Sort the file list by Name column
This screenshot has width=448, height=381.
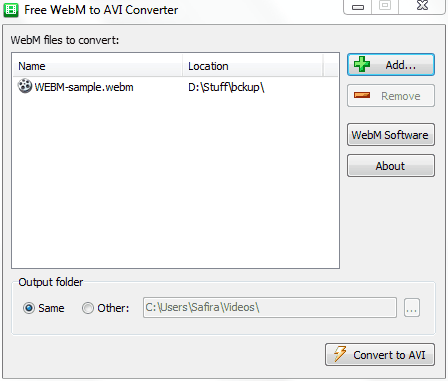[x=97, y=66]
